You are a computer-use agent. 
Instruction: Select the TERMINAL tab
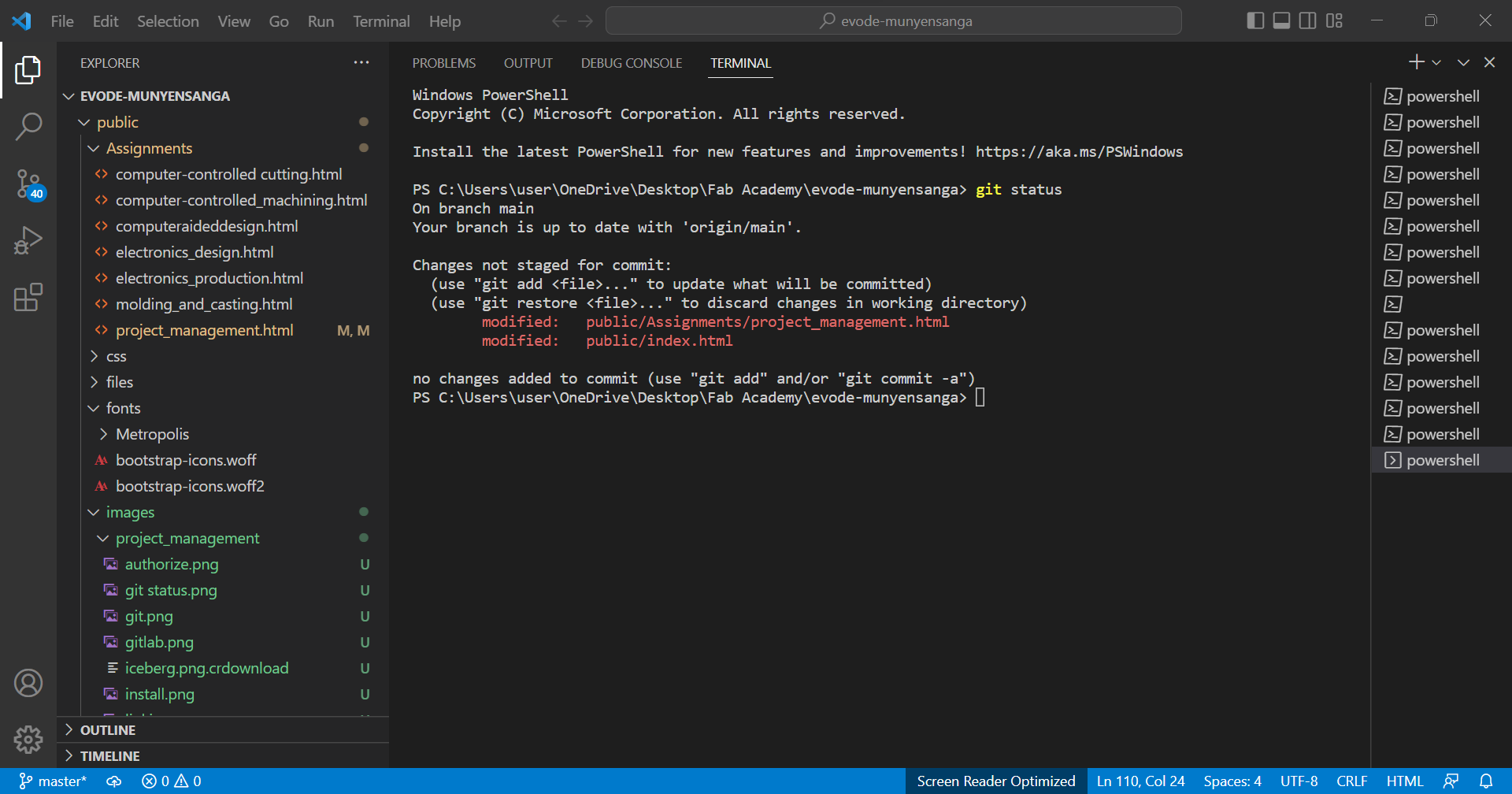740,63
